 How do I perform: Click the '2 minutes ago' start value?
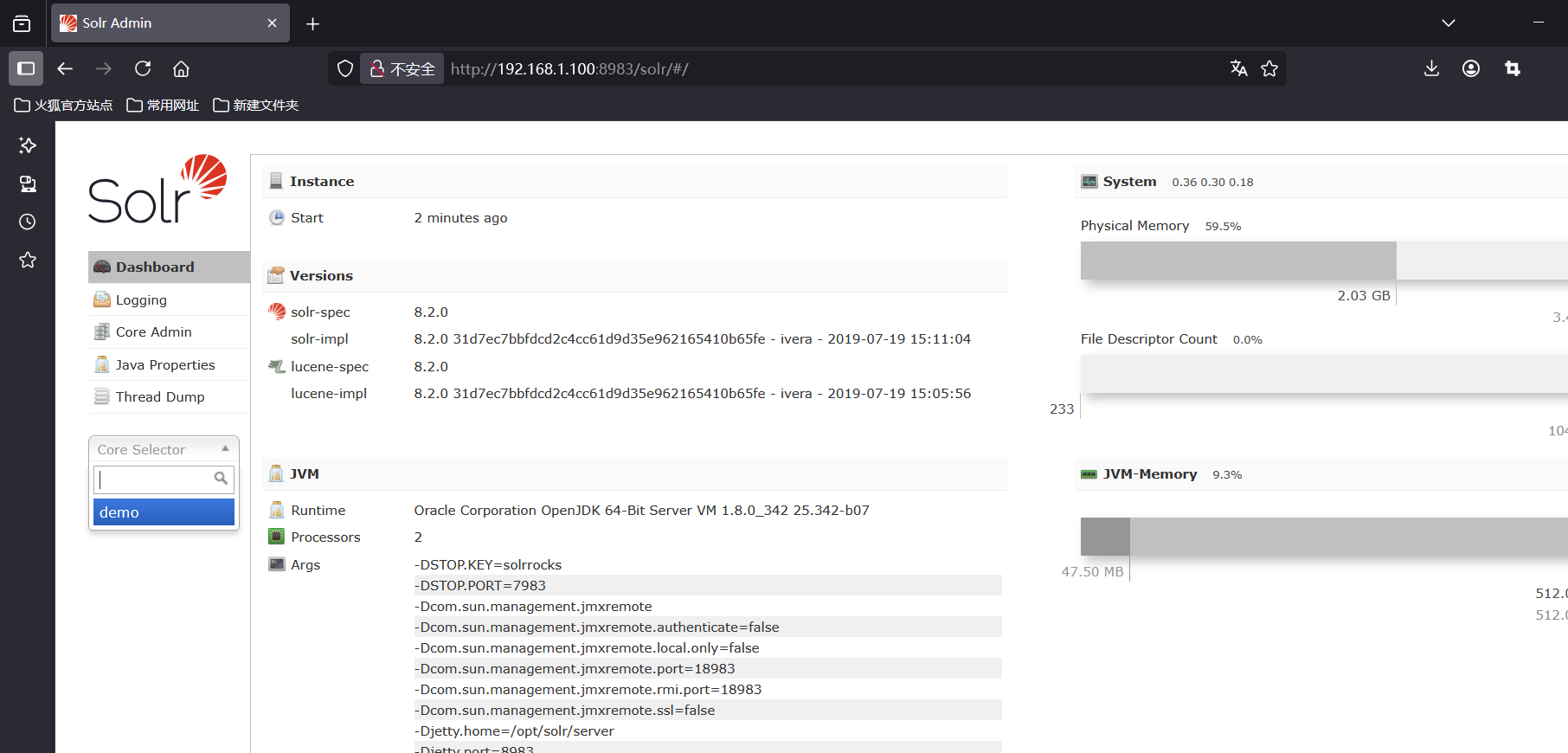click(460, 217)
